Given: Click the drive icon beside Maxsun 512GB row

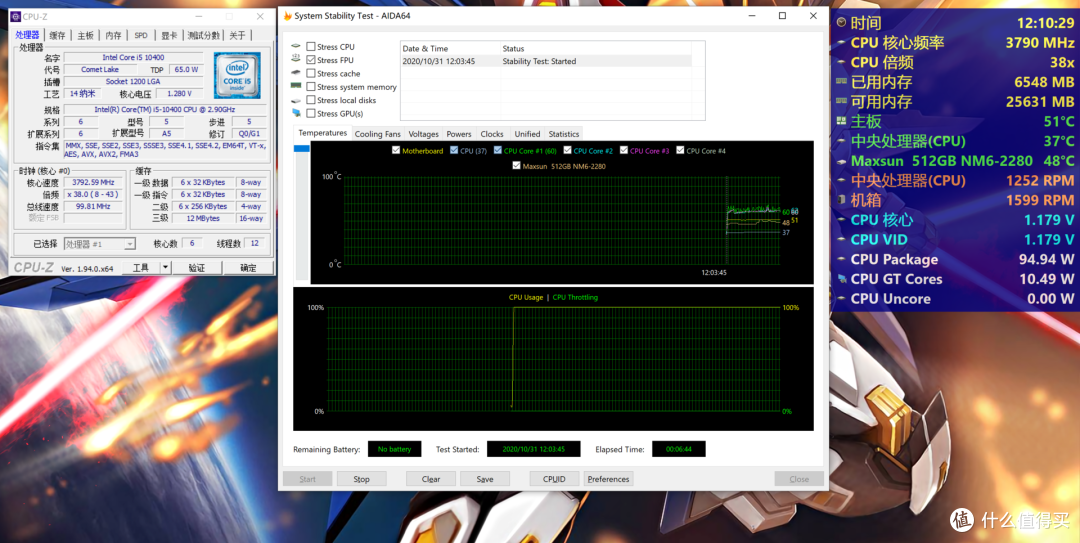Looking at the screenshot, I should coord(841,161).
